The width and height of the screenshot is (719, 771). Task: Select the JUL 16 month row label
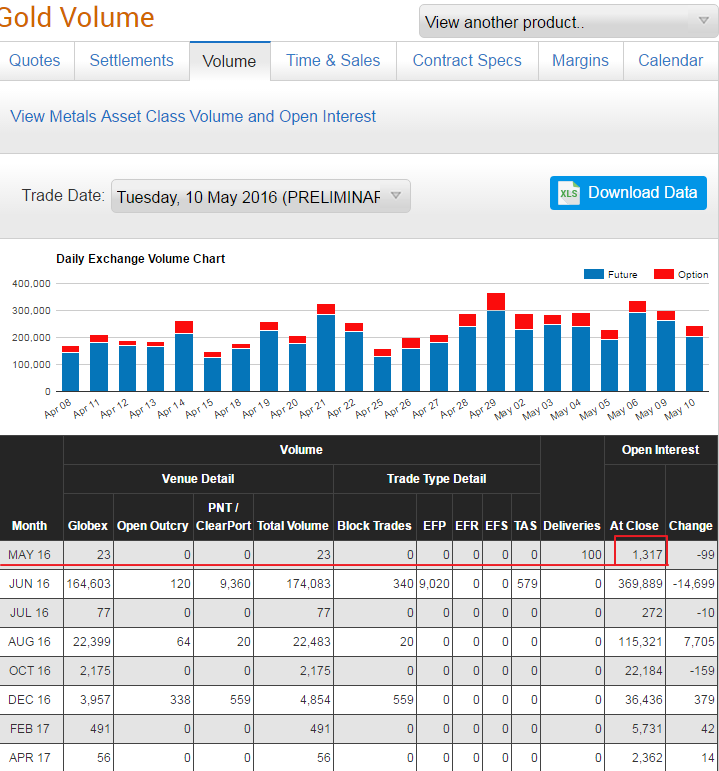pyautogui.click(x=30, y=613)
